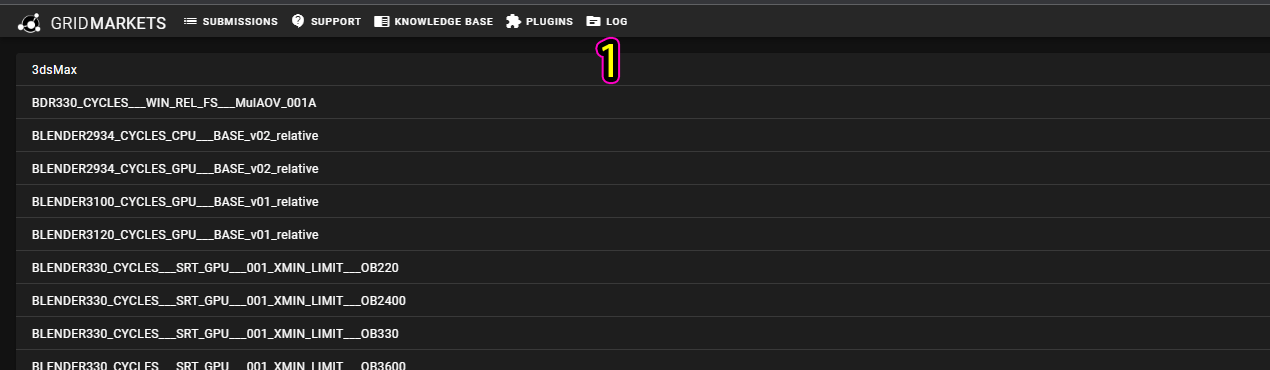
Task: Click the GRIDMARKETS brand text
Action: [x=108, y=22]
